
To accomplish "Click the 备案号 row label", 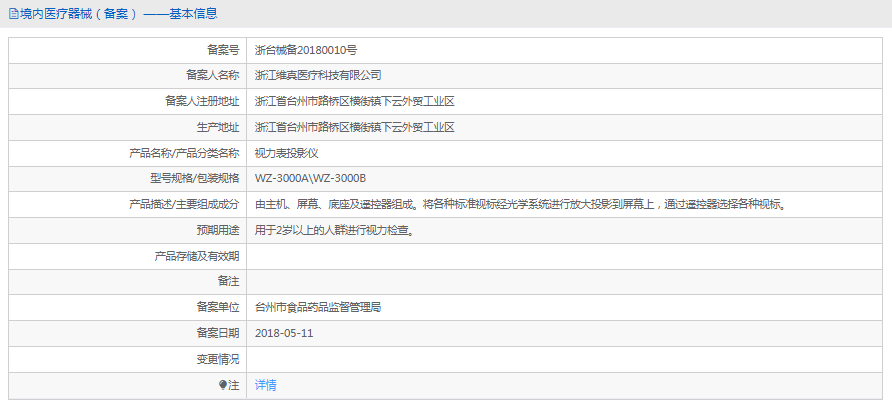I will (x=223, y=49).
